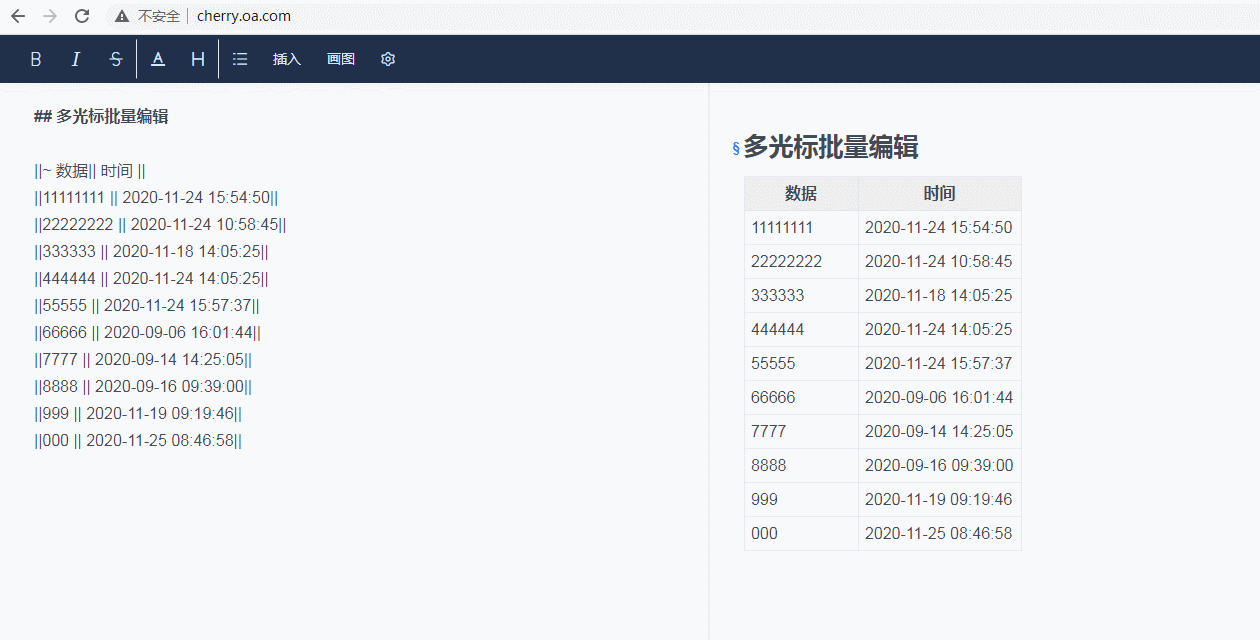This screenshot has width=1260, height=640.
Task: Click the 不安全 security warning indicator
Action: [x=148, y=16]
